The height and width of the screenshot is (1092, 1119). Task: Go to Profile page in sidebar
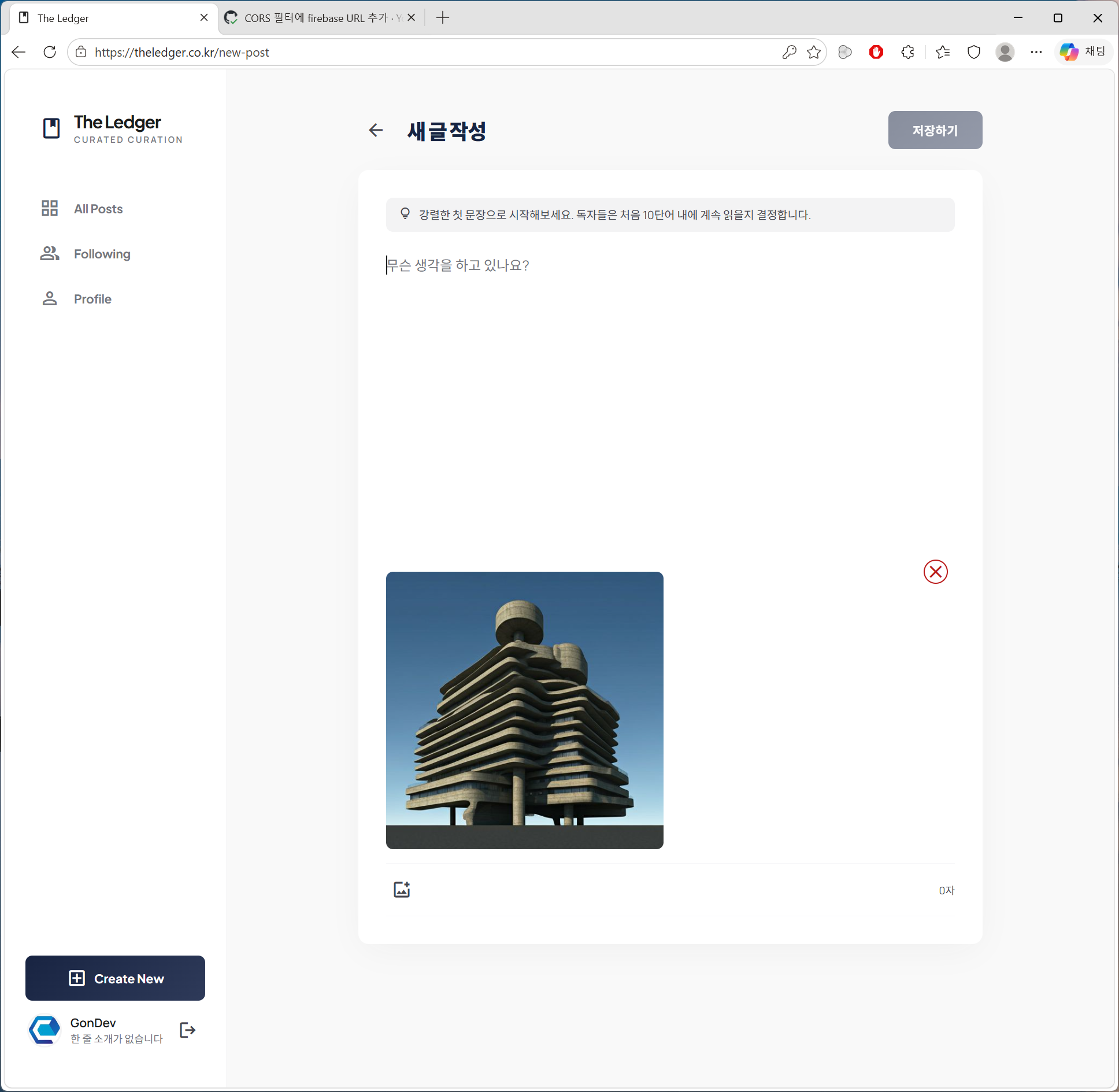92,299
